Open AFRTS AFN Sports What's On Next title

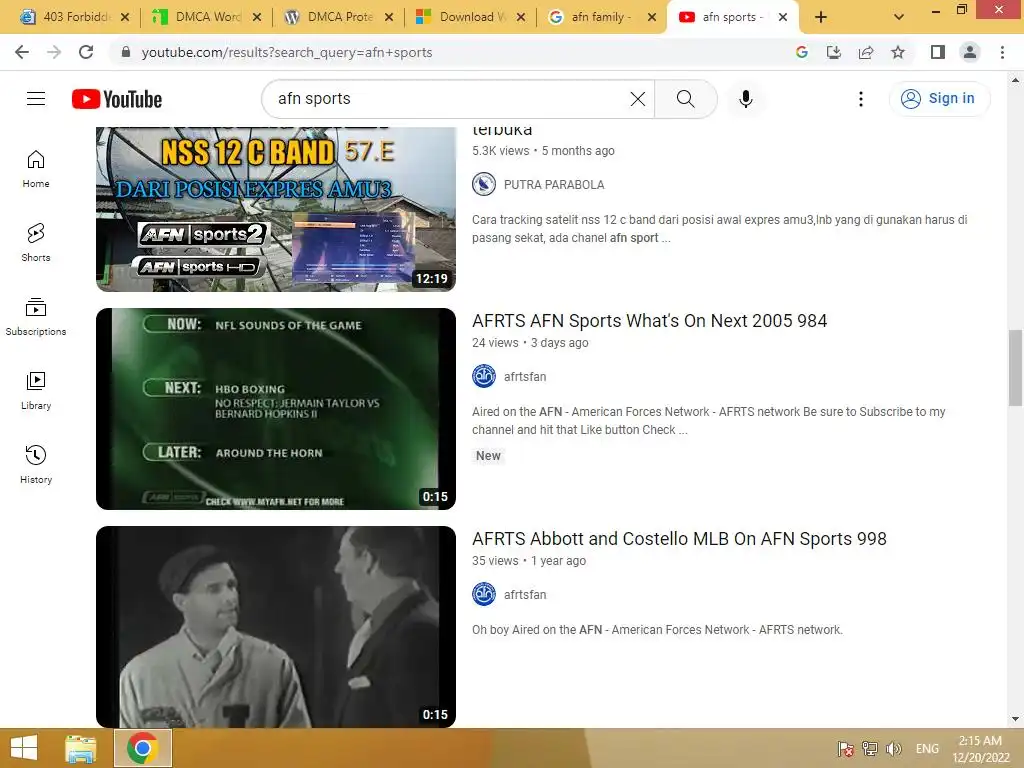pos(650,321)
